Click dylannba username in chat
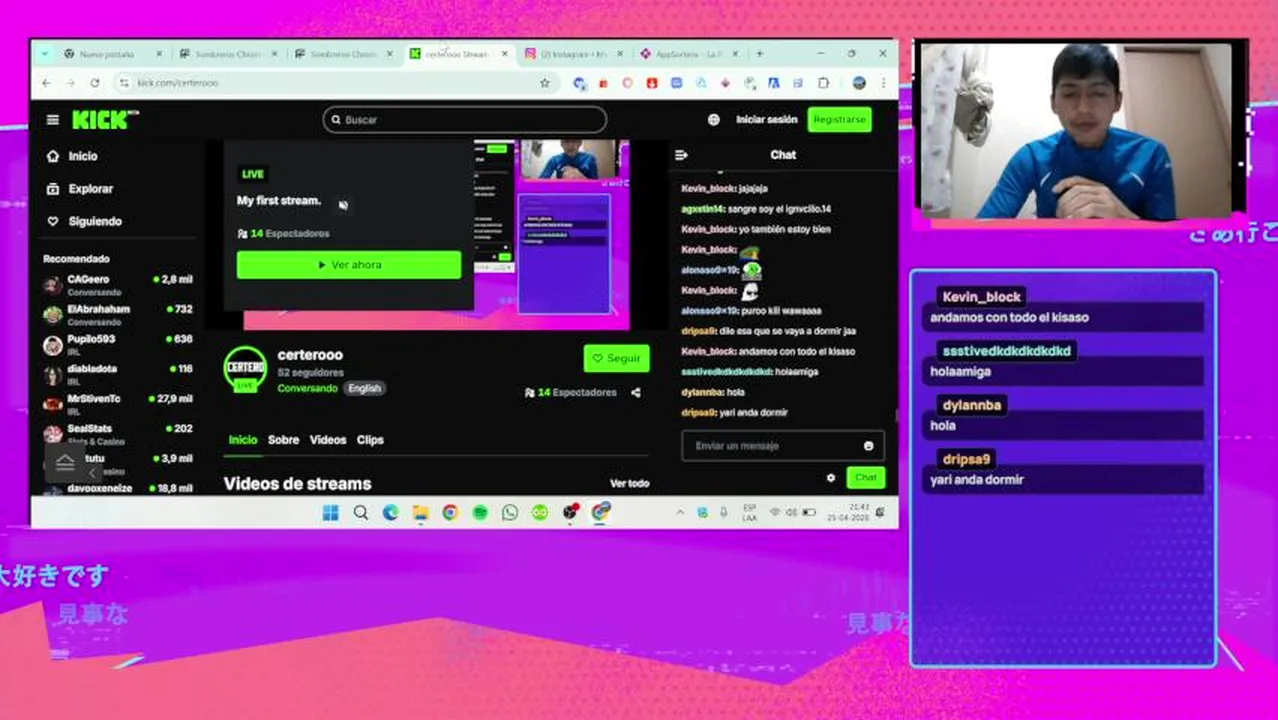Screen dimensions: 1278x720 click(x=702, y=393)
